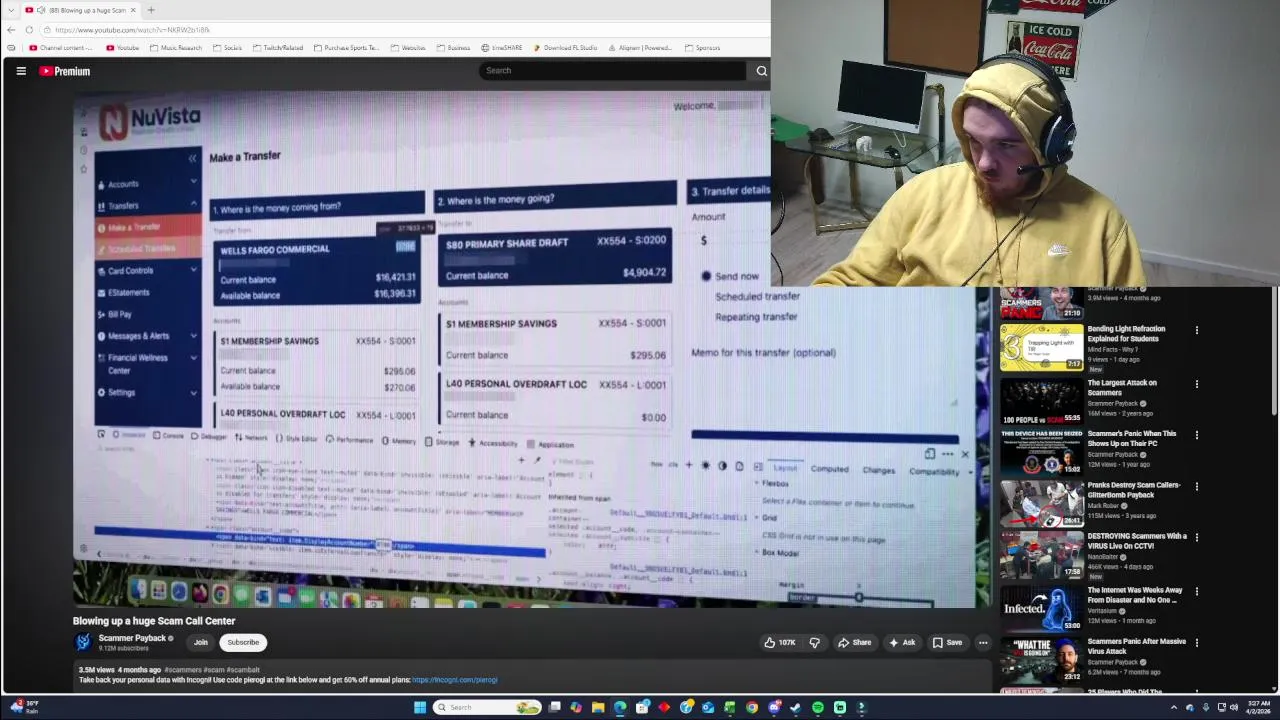This screenshot has width=1280, height=720.
Task: Click the Windows taskbar Search box
Action: click(487, 708)
